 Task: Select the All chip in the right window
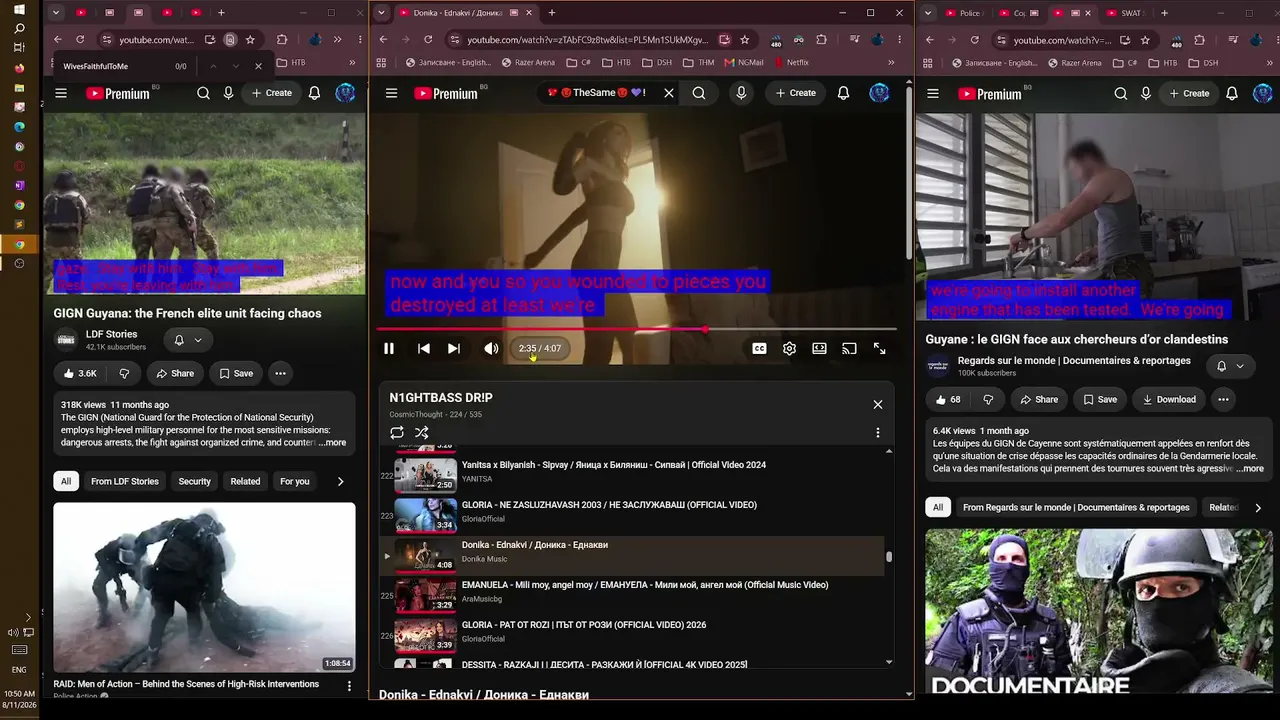coord(938,507)
